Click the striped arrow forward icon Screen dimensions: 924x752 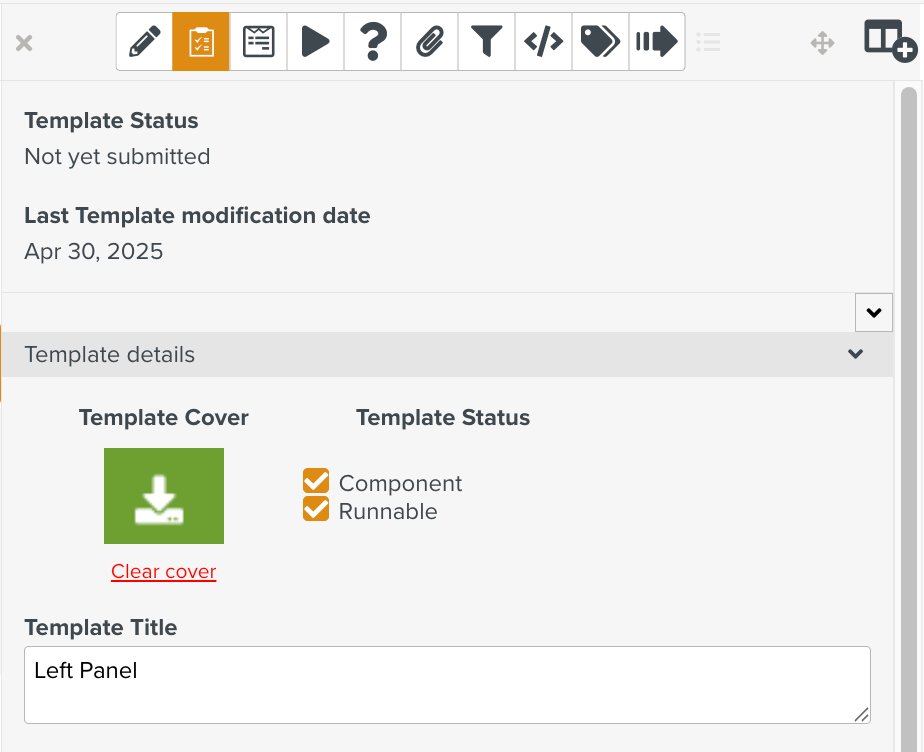[x=657, y=42]
